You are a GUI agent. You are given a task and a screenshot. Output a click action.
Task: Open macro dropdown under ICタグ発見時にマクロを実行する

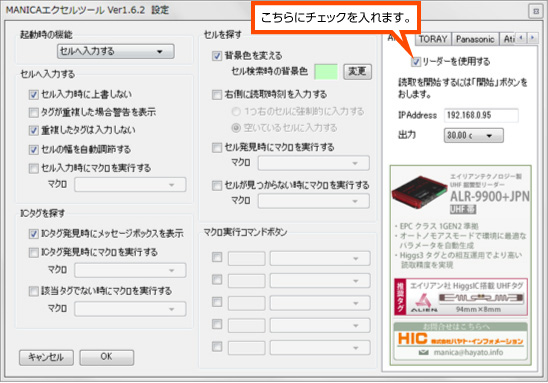pyautogui.click(x=130, y=270)
